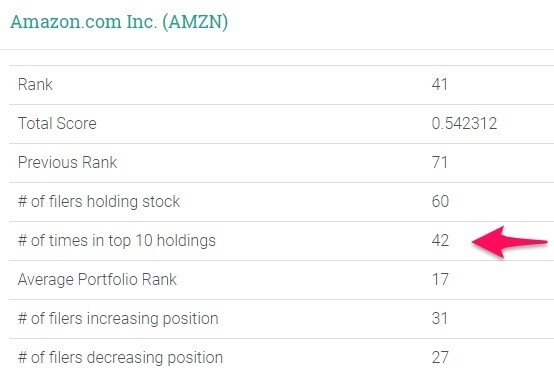
Task: Select '# of filers decreasing position' label
Action: 120,358
